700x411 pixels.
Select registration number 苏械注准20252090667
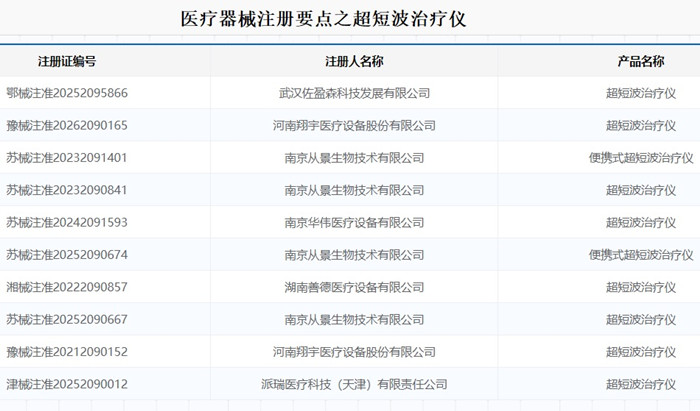click(x=67, y=320)
